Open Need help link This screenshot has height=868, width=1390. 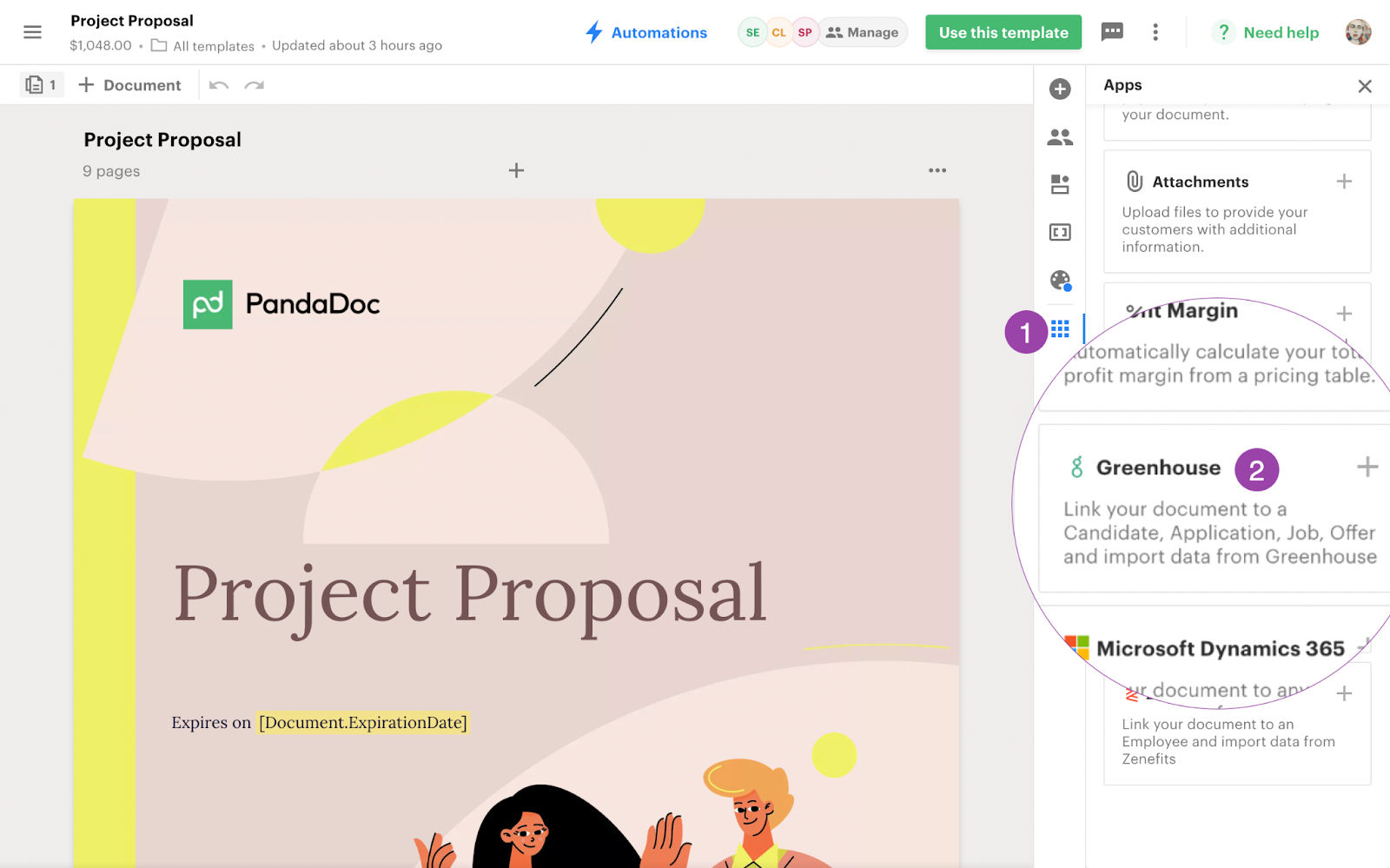pyautogui.click(x=1267, y=32)
